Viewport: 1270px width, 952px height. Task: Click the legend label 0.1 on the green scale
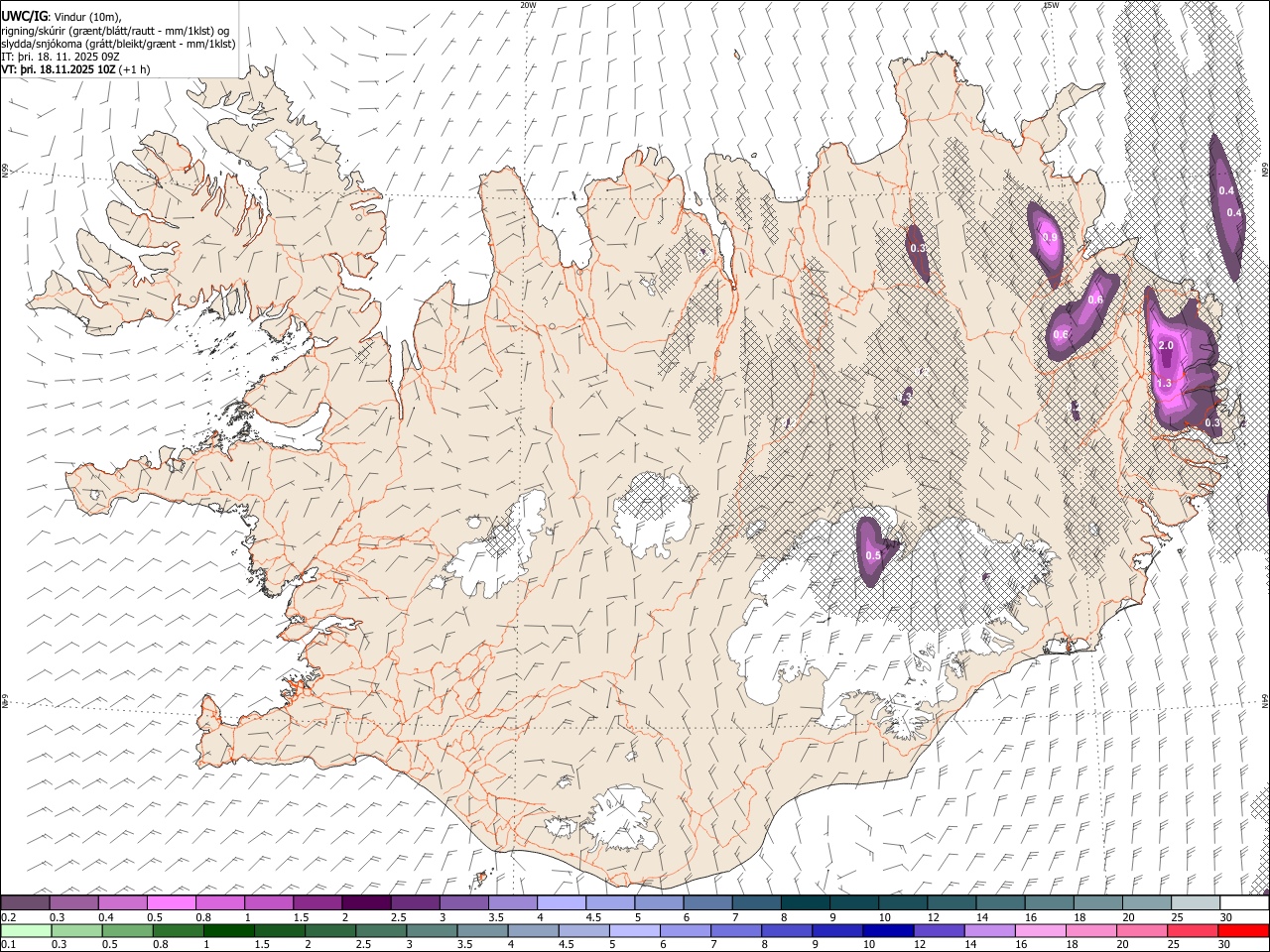(x=8, y=944)
